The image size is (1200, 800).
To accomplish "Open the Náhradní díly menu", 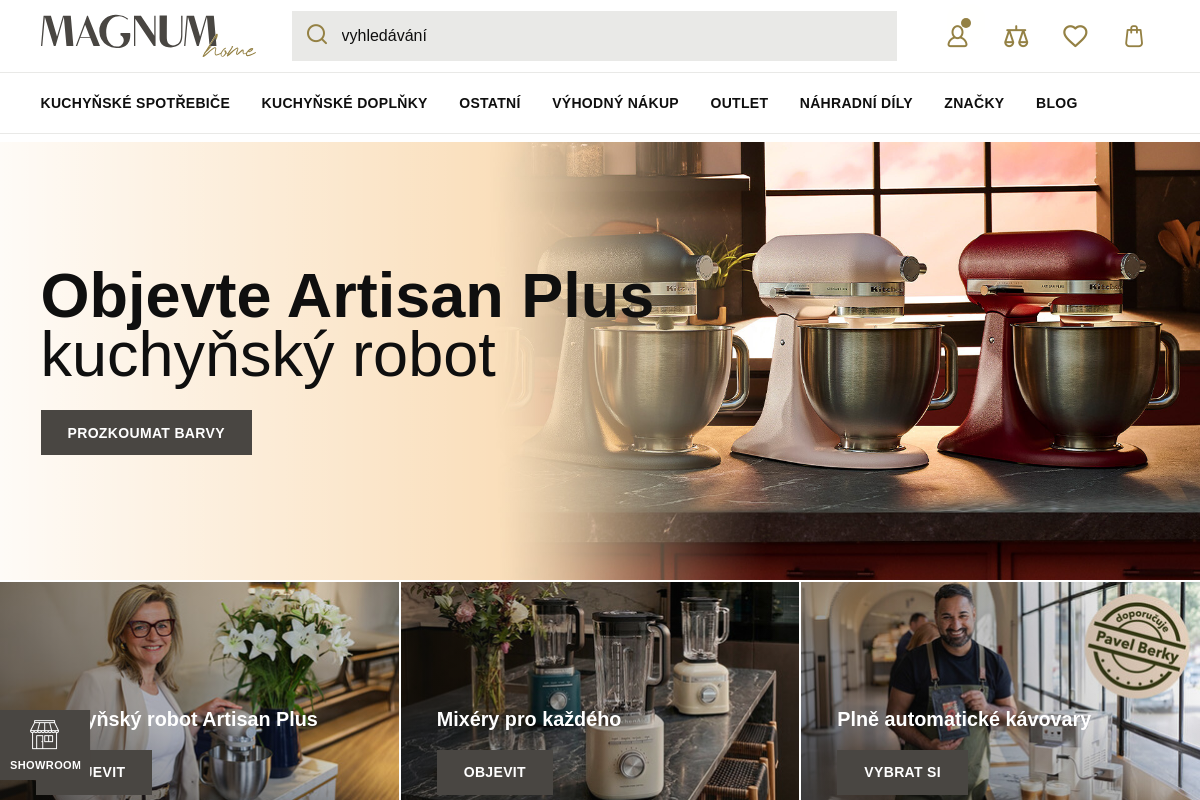I will point(856,103).
